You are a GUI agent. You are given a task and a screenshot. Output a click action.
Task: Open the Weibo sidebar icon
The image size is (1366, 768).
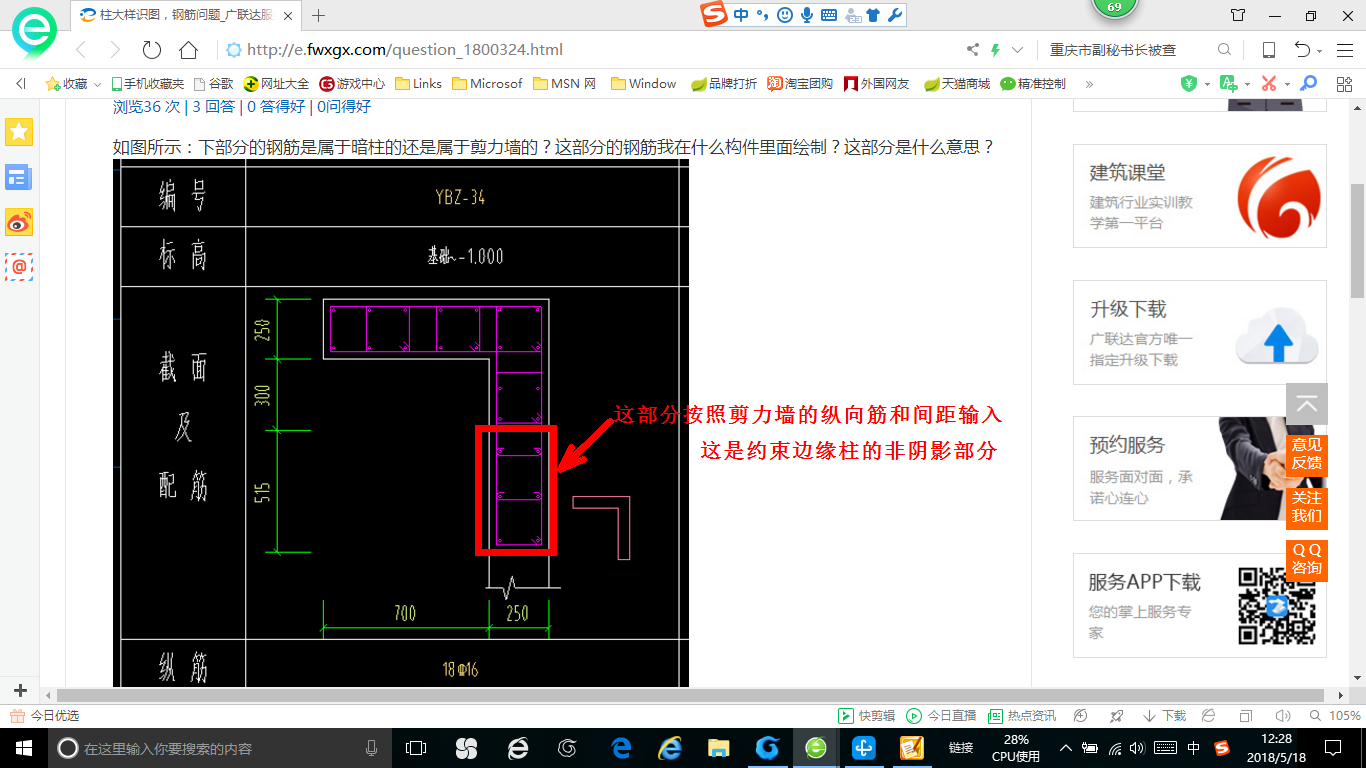[19, 222]
